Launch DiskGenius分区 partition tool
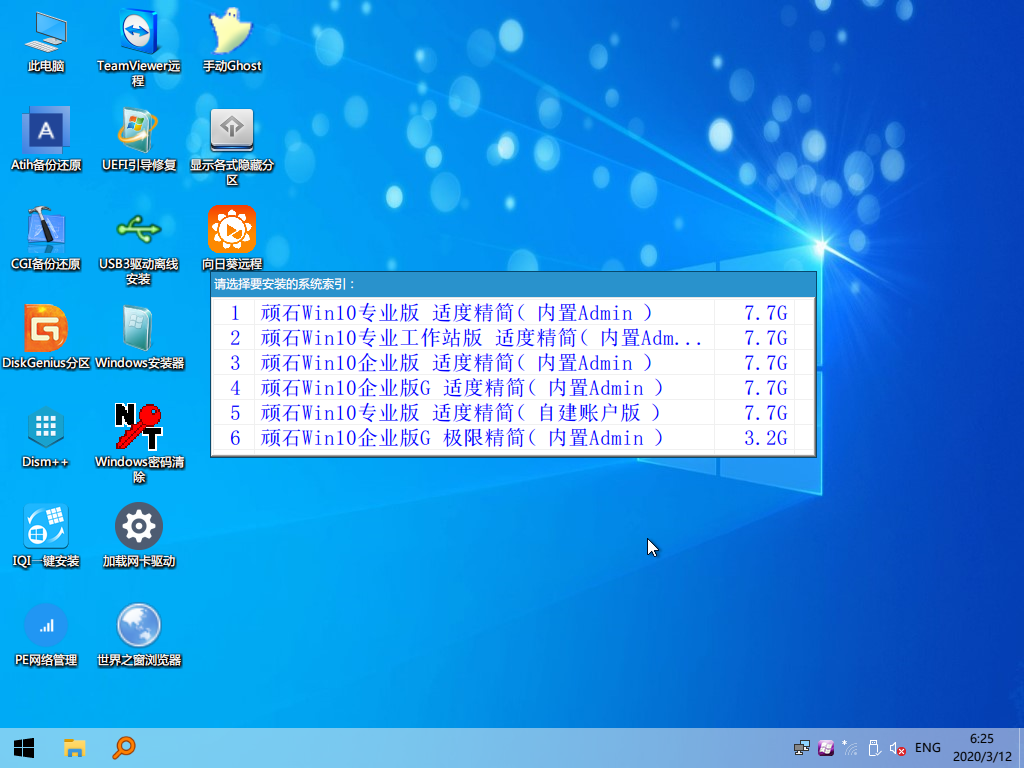The image size is (1024, 768). pos(46,329)
